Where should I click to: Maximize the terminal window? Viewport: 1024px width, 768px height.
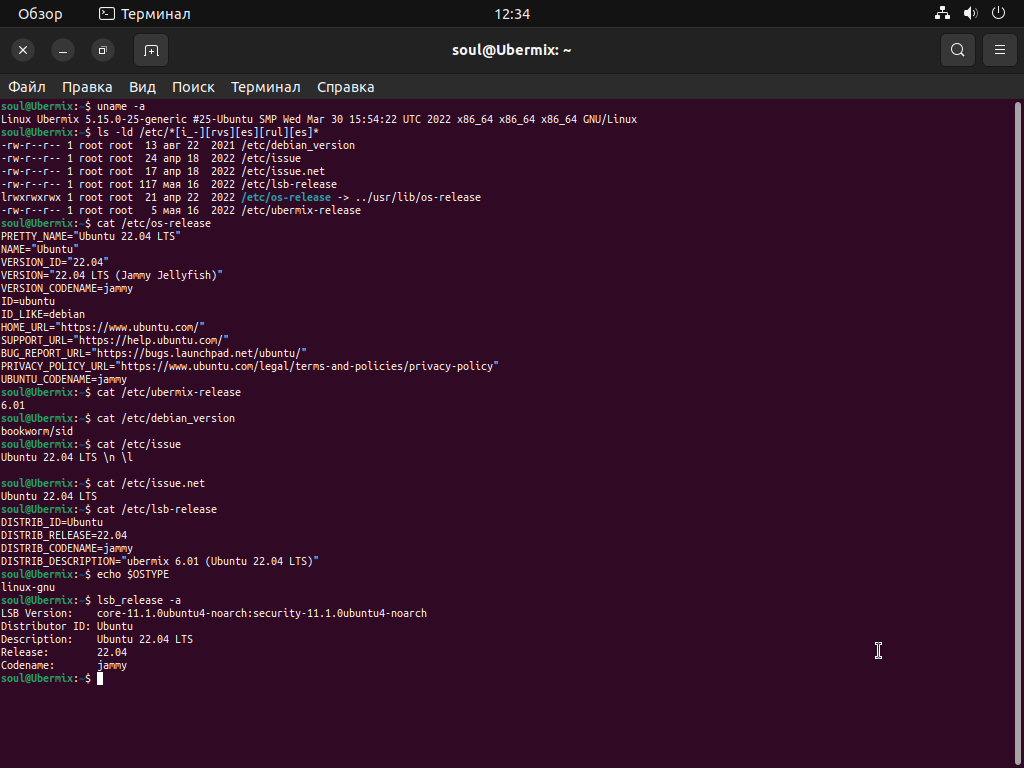(103, 50)
